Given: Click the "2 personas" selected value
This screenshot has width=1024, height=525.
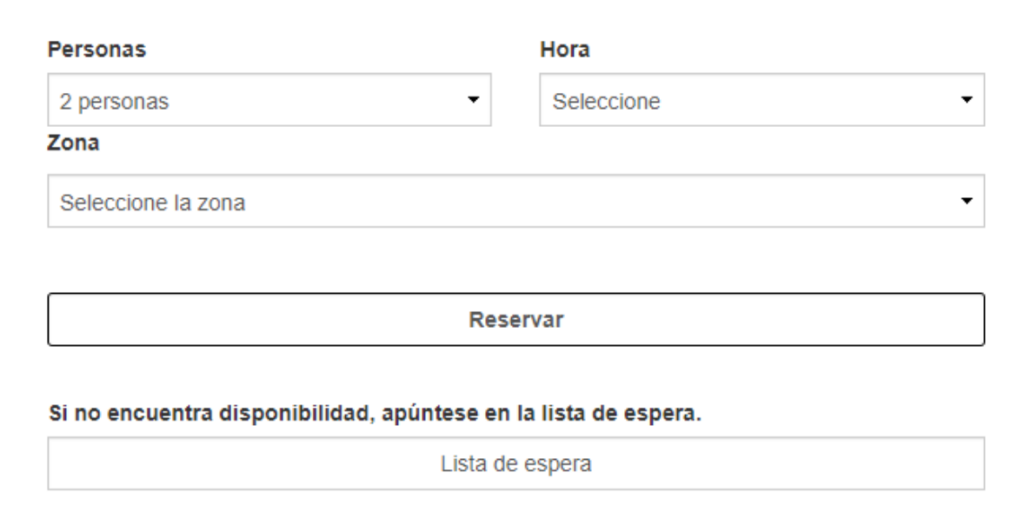Looking at the screenshot, I should tap(115, 101).
